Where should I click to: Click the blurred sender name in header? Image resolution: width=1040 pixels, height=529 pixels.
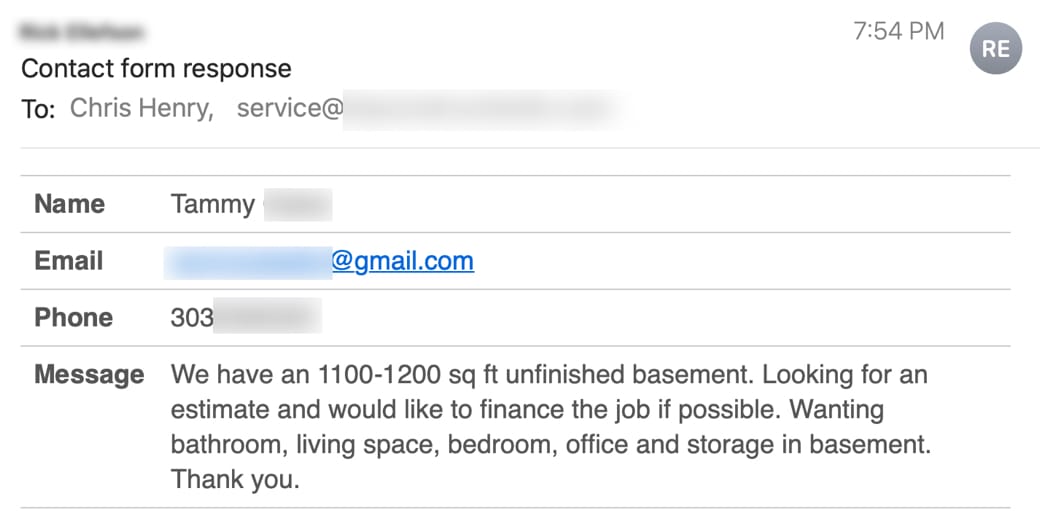pos(82,33)
